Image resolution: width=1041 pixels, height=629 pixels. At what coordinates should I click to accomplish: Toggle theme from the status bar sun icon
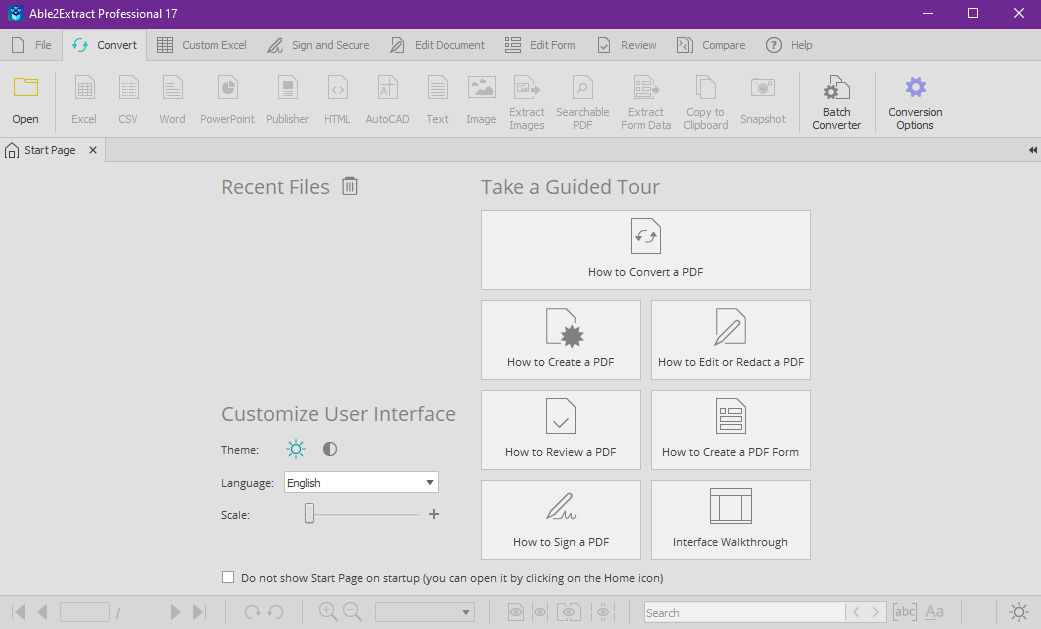coord(1018,612)
